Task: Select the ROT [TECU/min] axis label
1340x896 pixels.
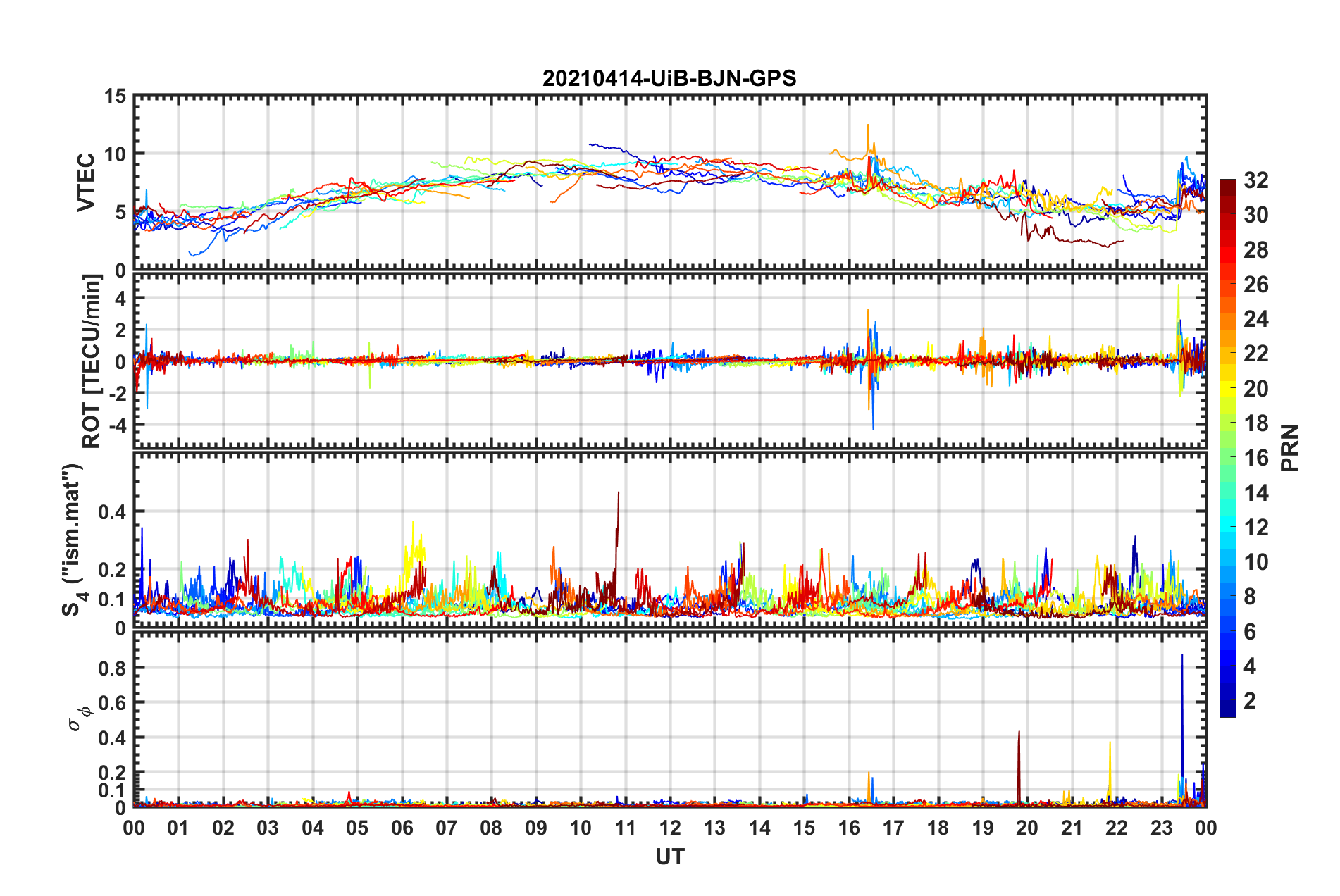Action: pos(91,361)
